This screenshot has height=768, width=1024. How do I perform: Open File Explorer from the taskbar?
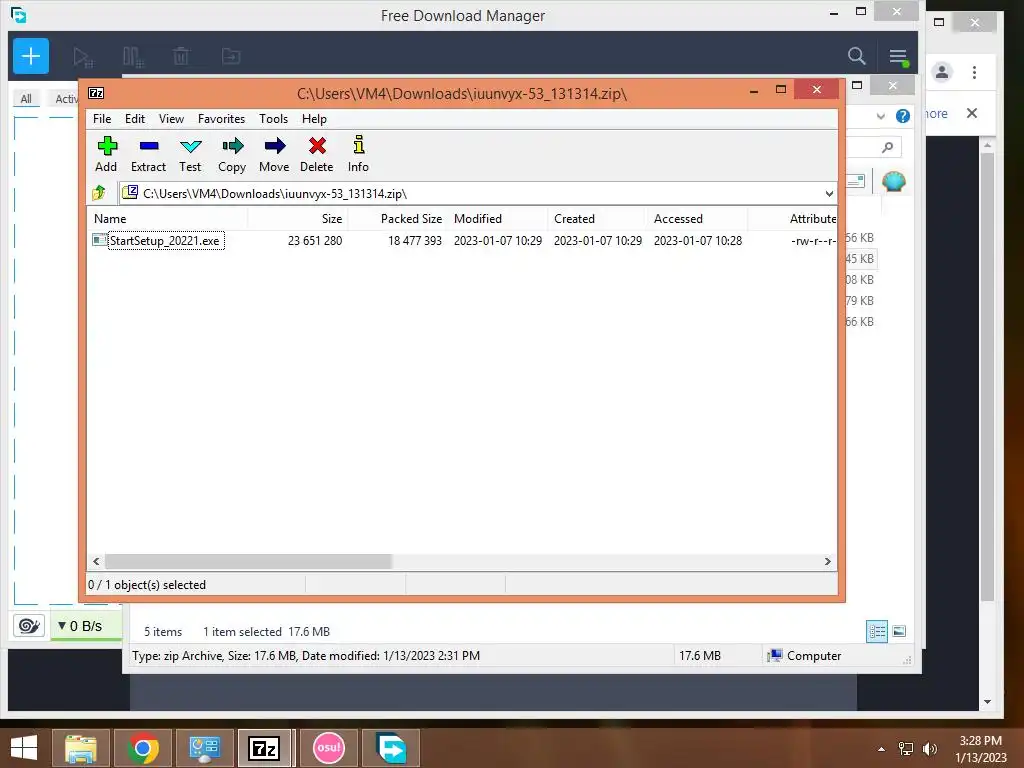81,748
